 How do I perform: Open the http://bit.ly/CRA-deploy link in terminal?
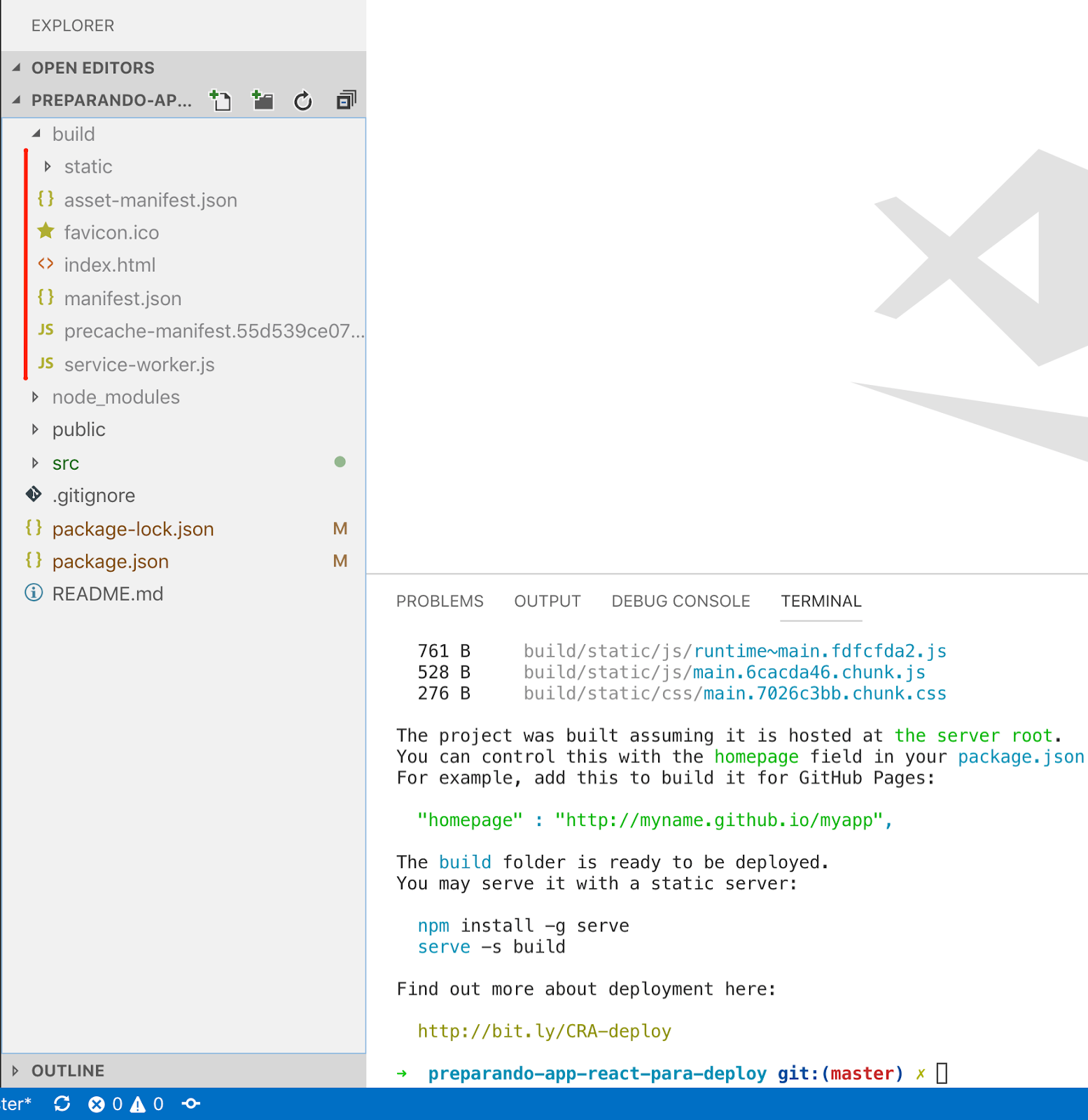pos(544,1031)
